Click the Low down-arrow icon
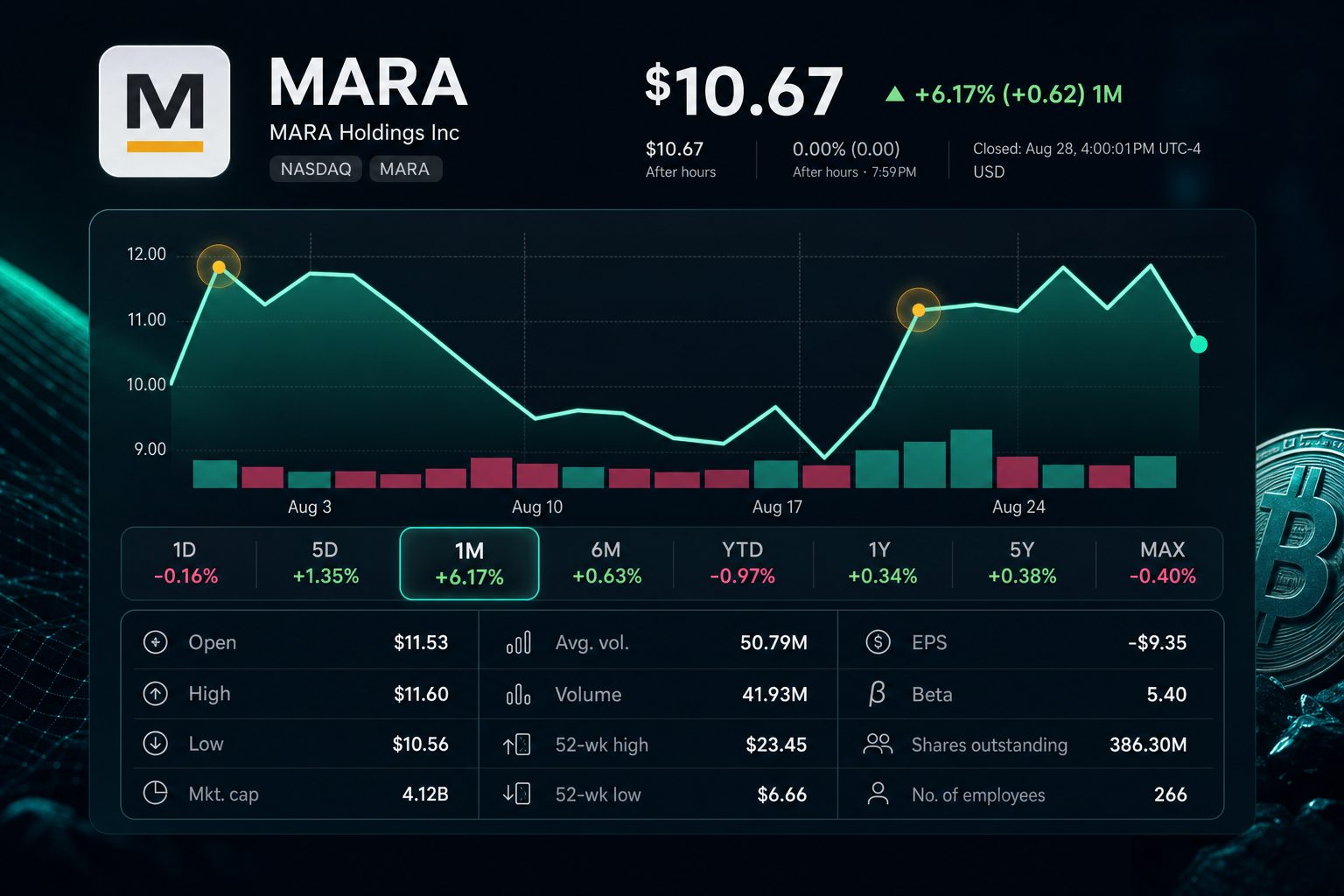This screenshot has width=1344, height=896. pos(155,744)
